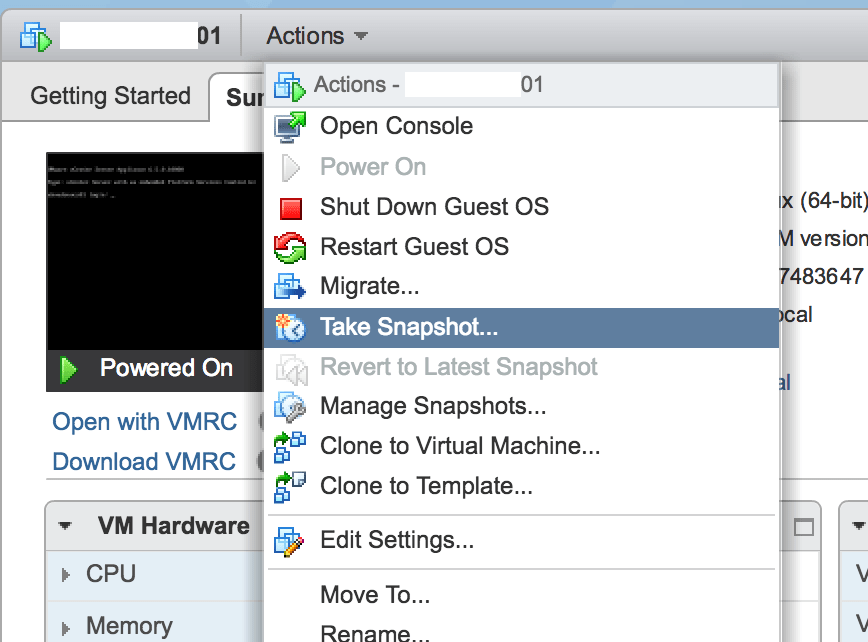Click the Restart Guest OS circular arrows icon
Image resolution: width=868 pixels, height=642 pixels.
[x=290, y=247]
